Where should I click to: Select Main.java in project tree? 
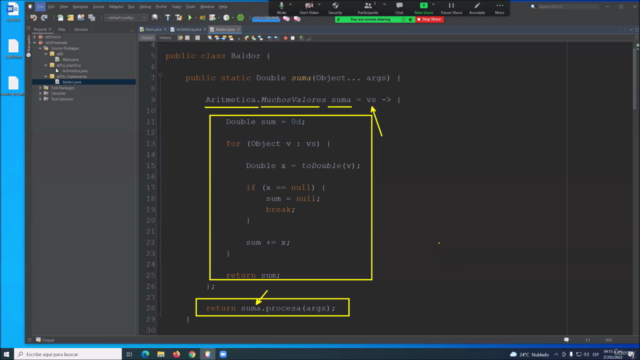tap(70, 60)
